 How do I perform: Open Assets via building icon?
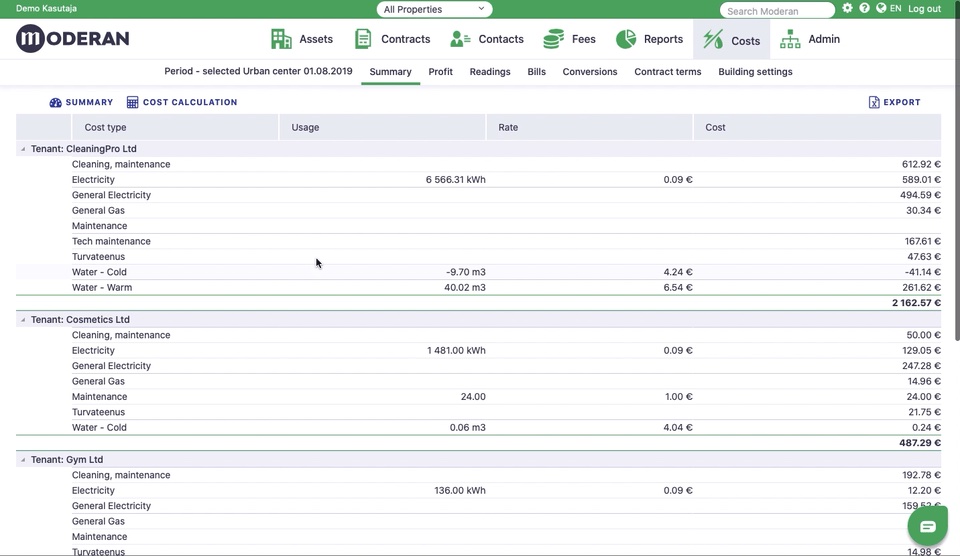click(281, 39)
